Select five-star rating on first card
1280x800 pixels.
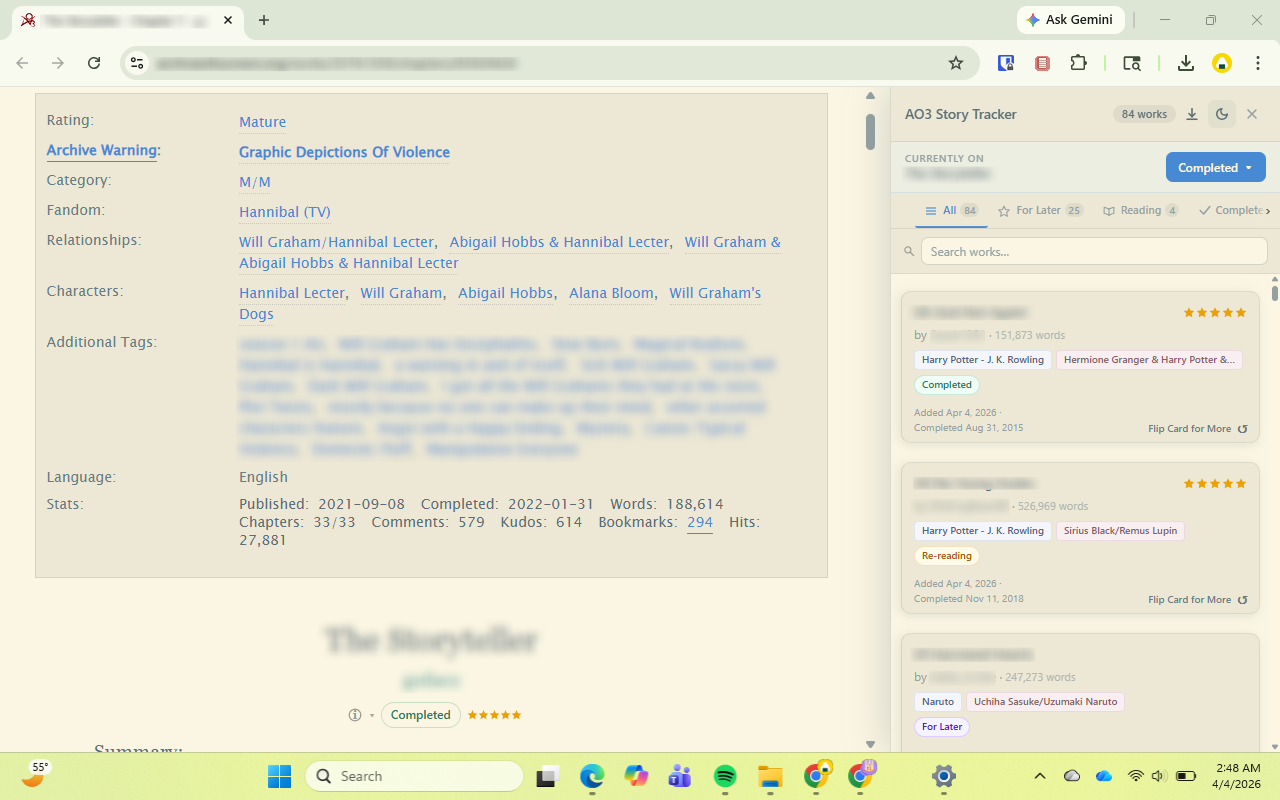(1214, 313)
